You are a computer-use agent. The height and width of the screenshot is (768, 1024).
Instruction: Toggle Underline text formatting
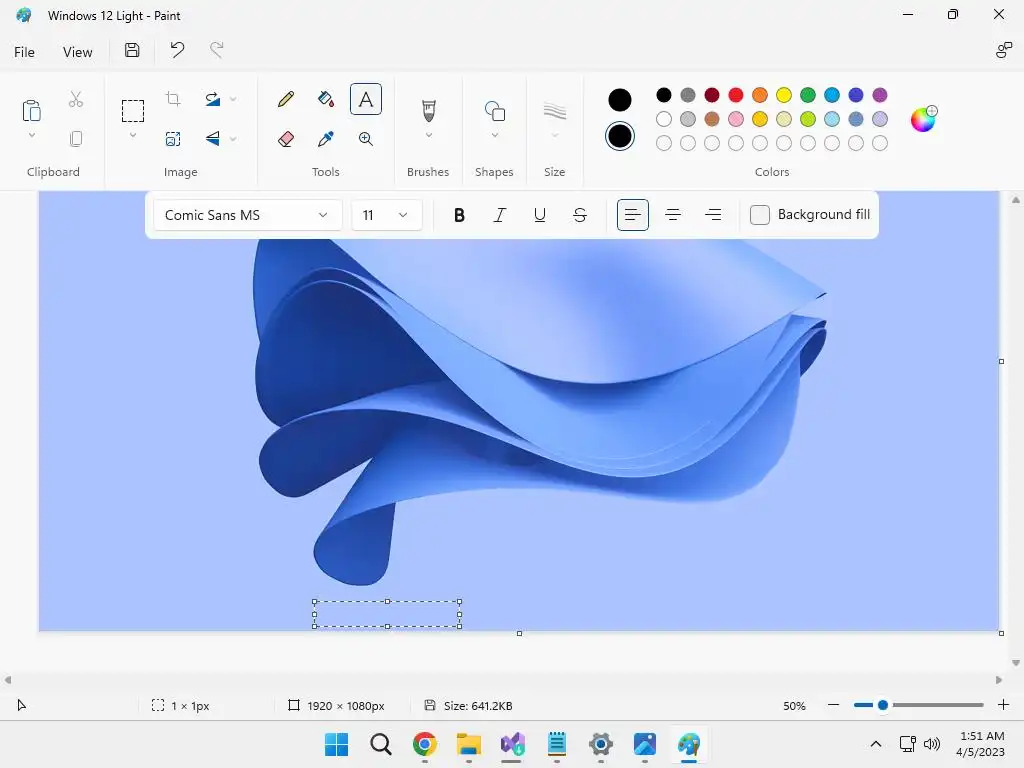coord(539,215)
